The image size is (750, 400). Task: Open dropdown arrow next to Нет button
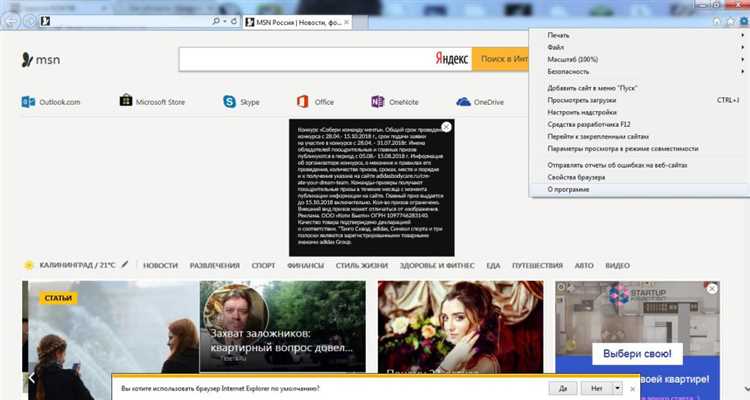click(617, 387)
